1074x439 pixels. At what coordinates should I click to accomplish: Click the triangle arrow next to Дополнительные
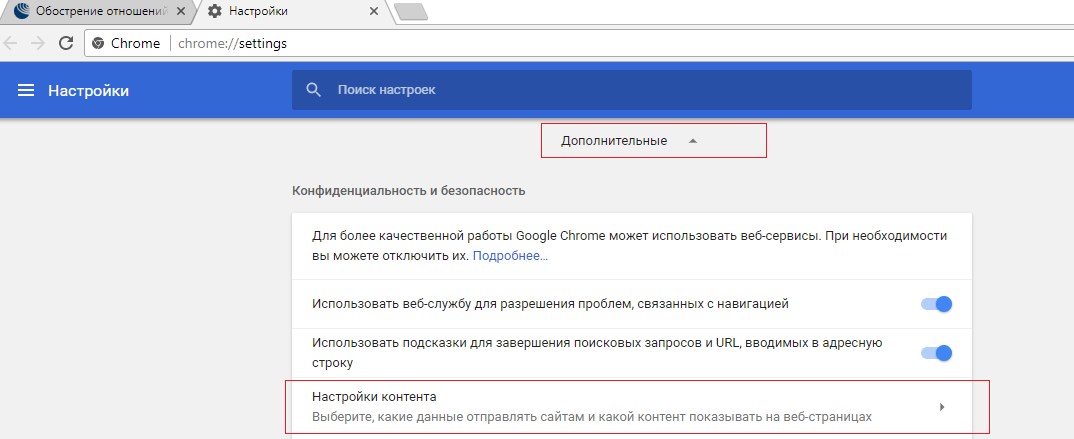(692, 141)
